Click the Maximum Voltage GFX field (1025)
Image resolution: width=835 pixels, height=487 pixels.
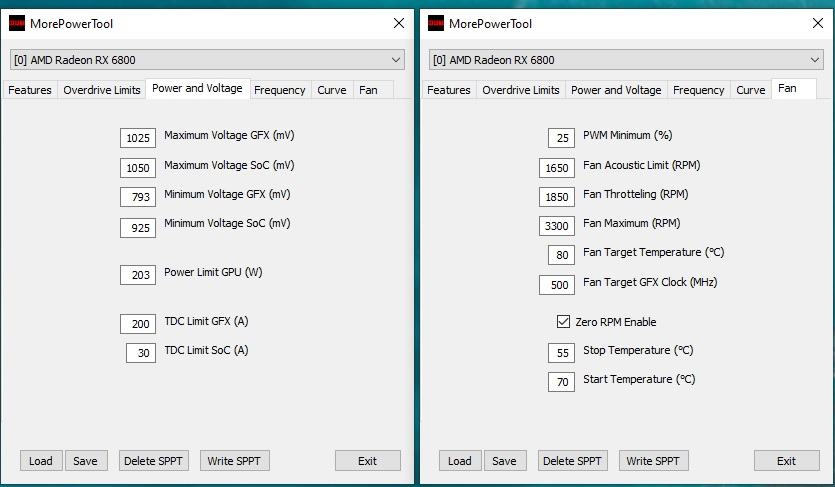138,138
